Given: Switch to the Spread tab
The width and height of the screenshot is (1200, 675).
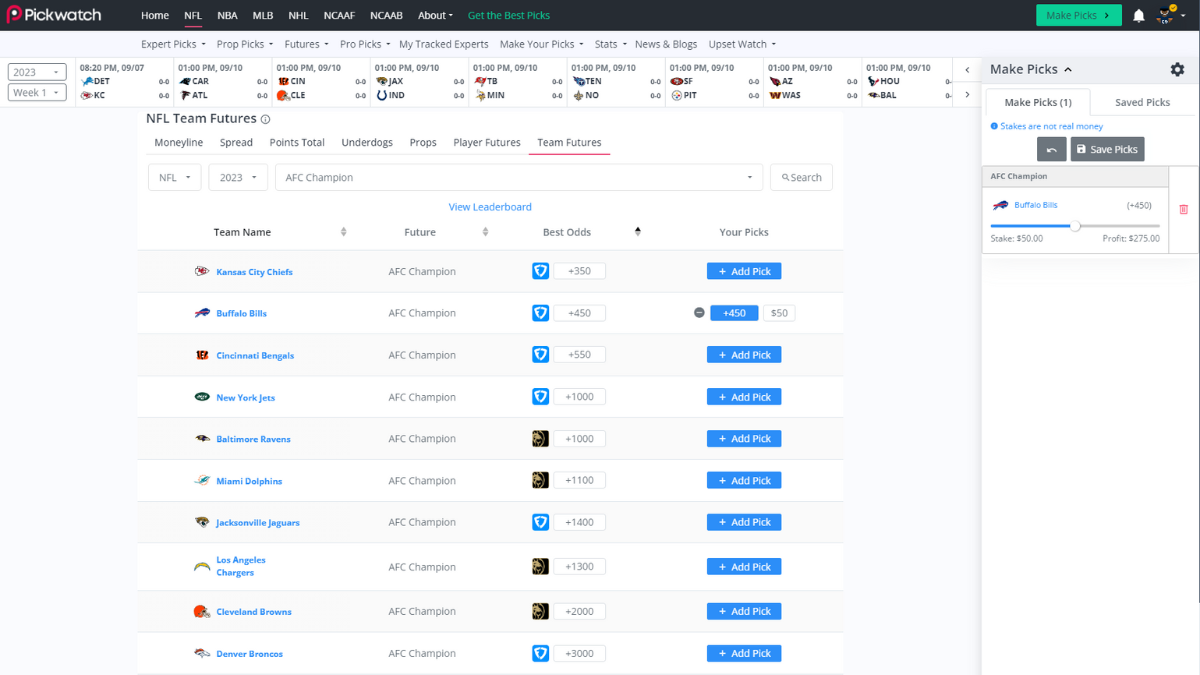Looking at the screenshot, I should pyautogui.click(x=236, y=143).
